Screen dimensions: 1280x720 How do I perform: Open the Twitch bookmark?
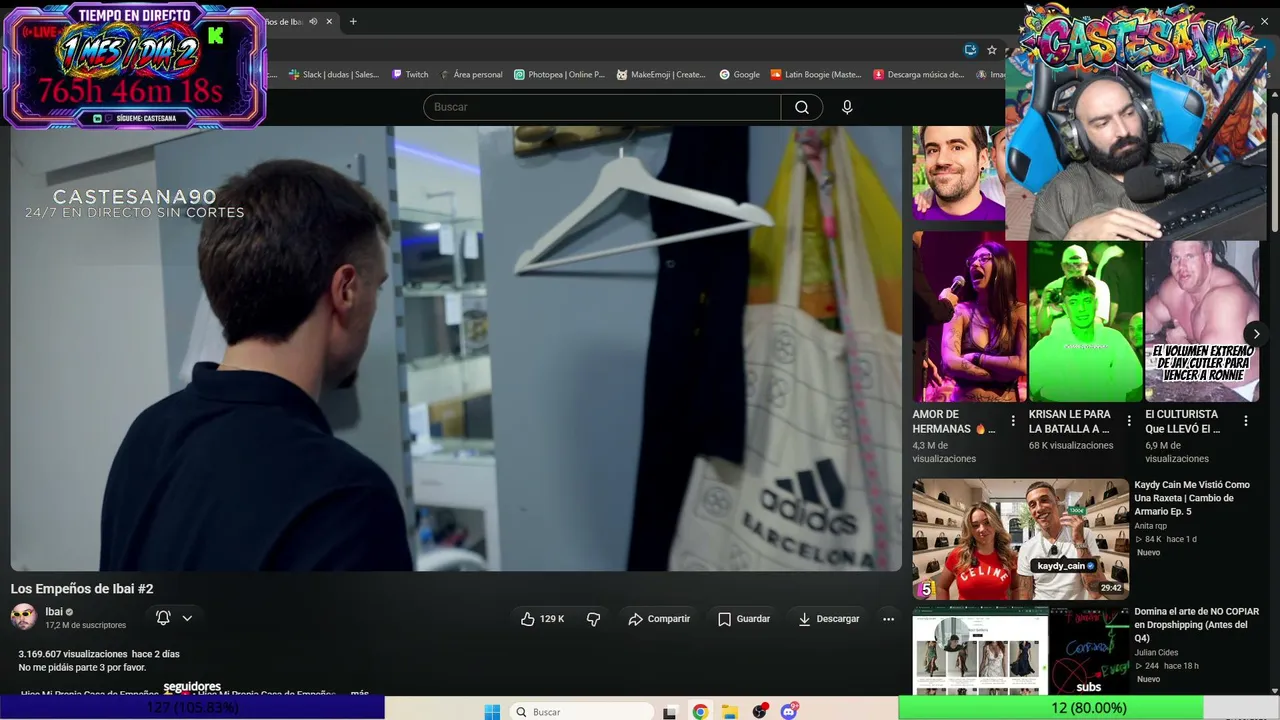coord(410,74)
